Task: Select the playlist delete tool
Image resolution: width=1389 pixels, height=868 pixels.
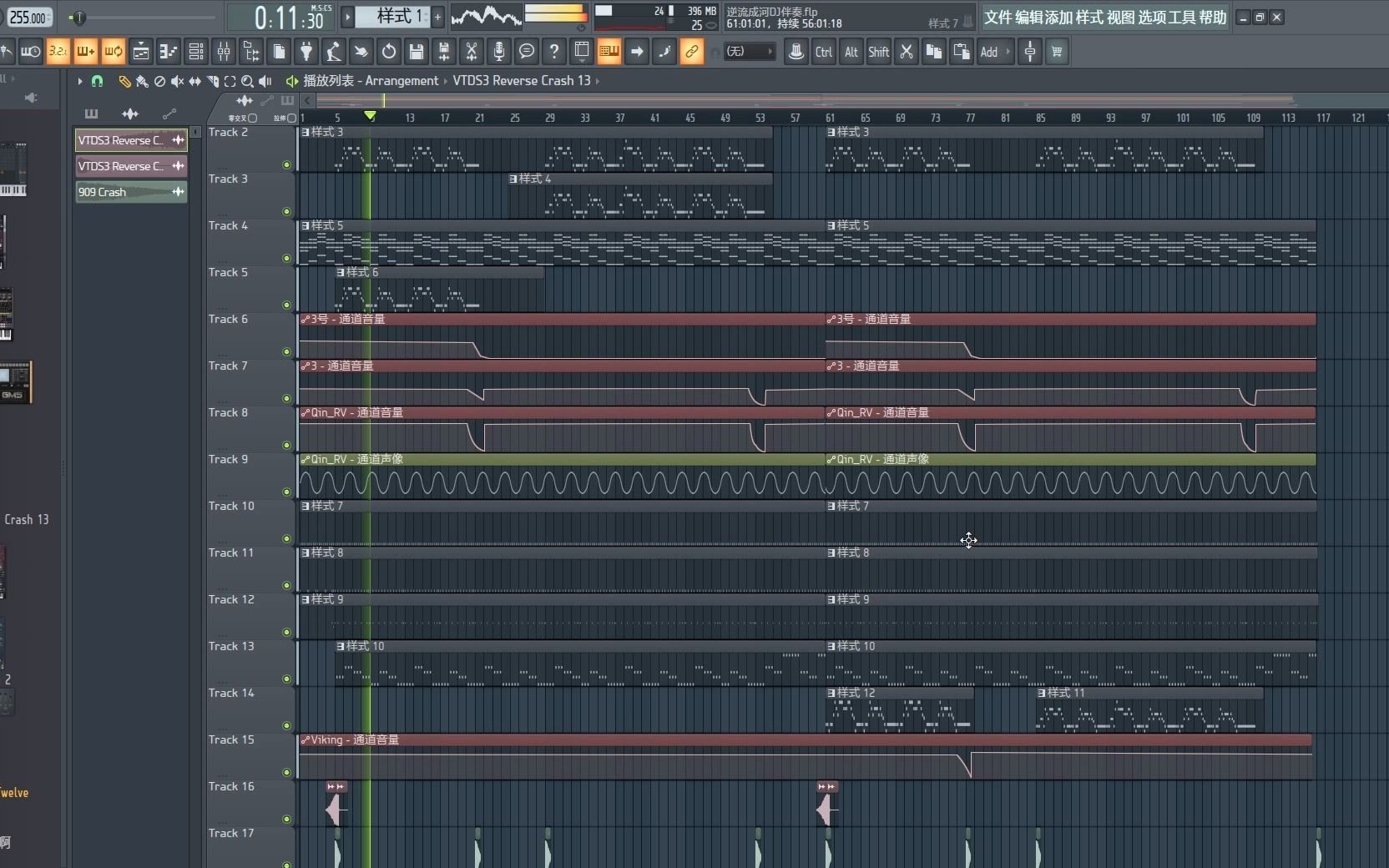Action: pos(159,81)
